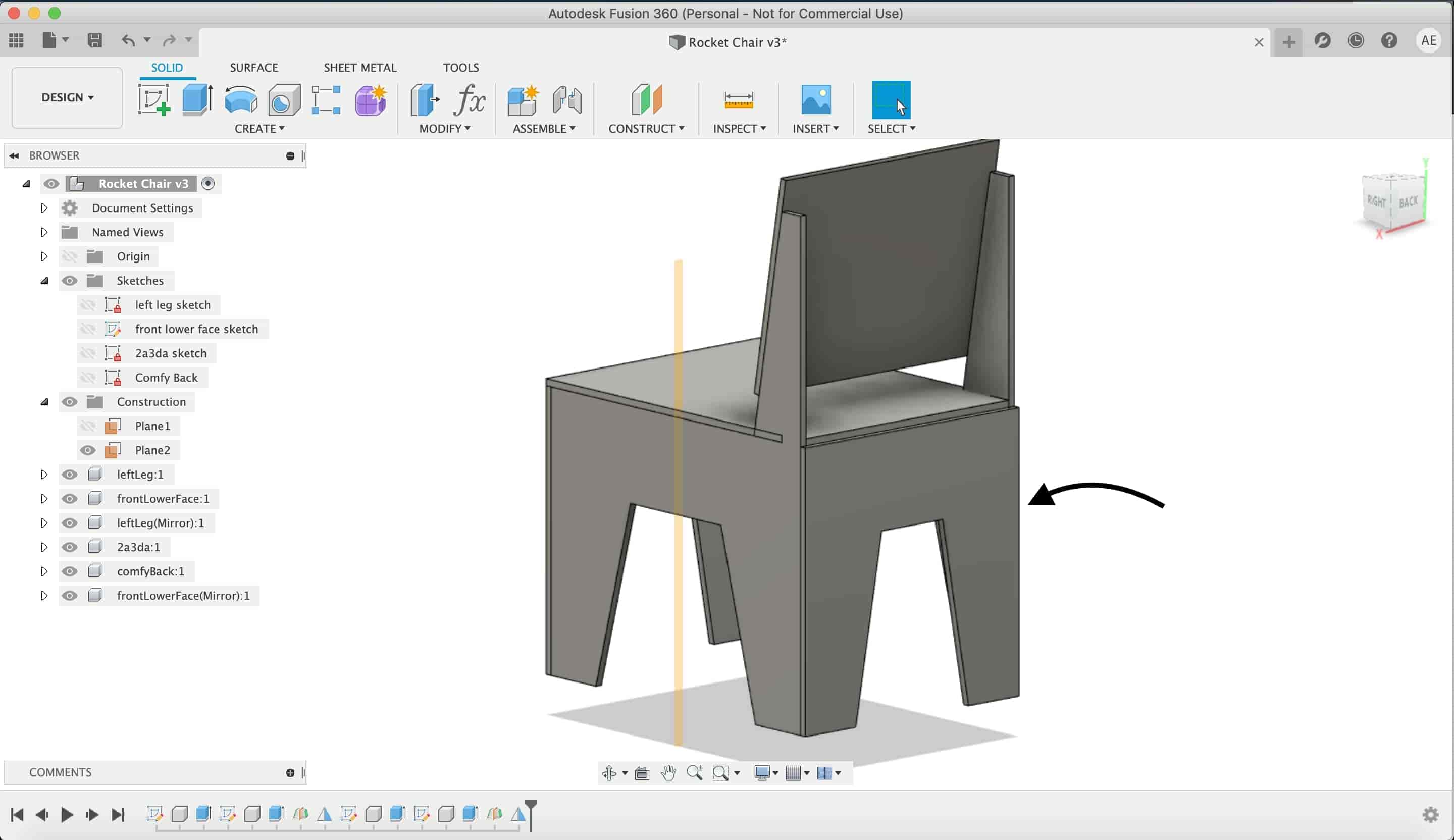Expand the COMMENTS panel plus
The image size is (1454, 840).
click(290, 772)
